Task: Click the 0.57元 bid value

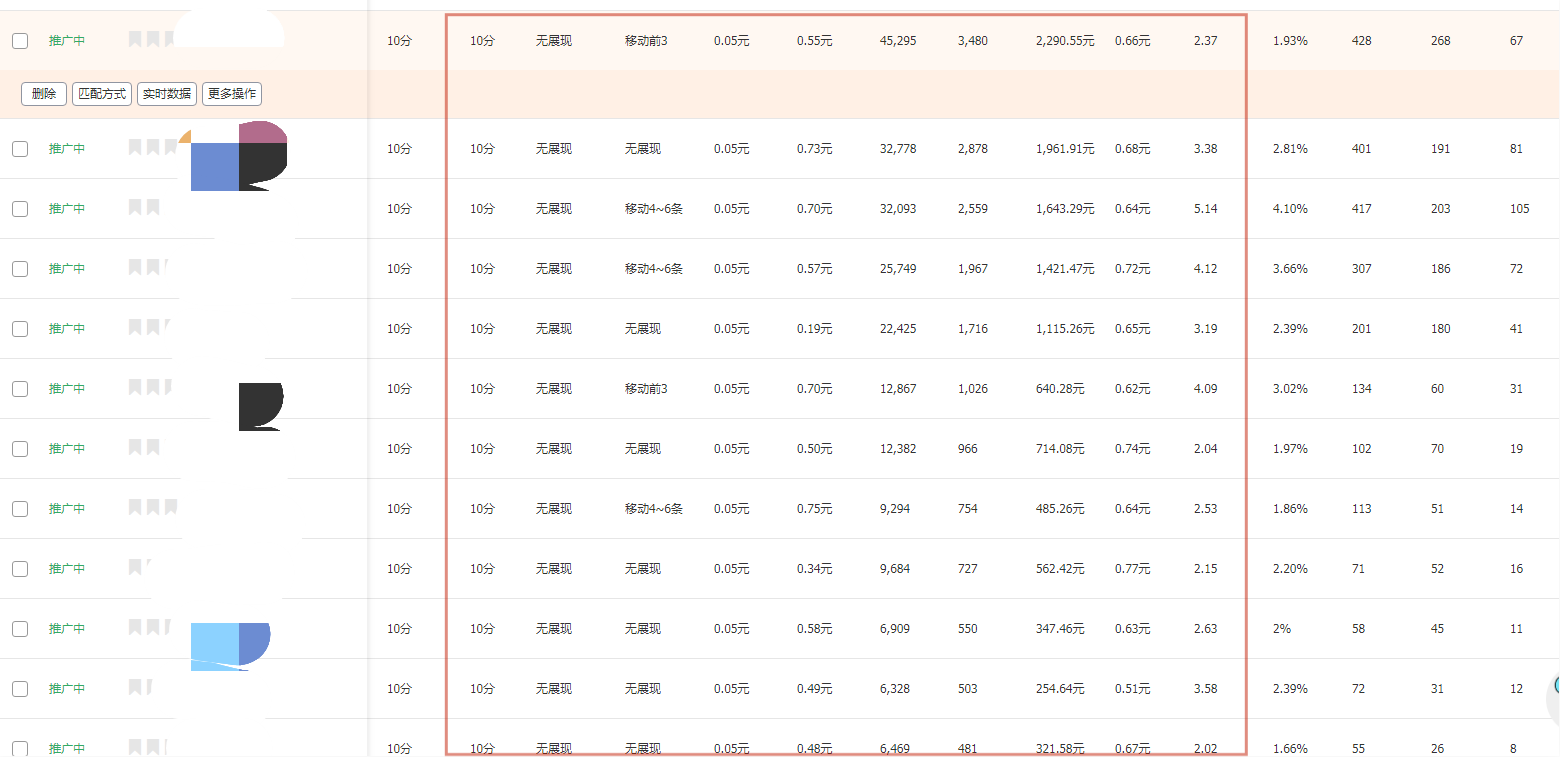Action: [815, 269]
